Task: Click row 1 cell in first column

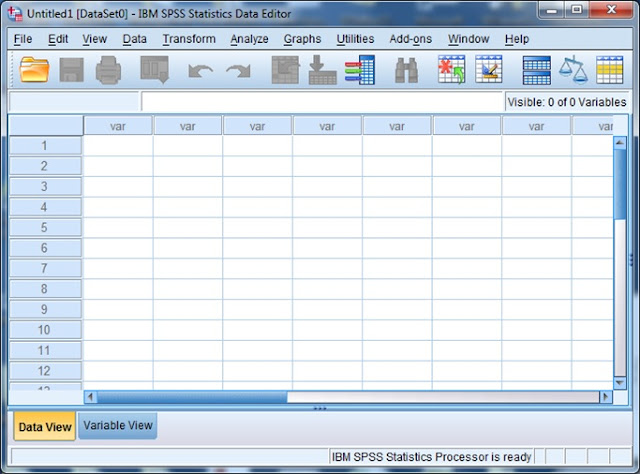Action: [x=118, y=146]
